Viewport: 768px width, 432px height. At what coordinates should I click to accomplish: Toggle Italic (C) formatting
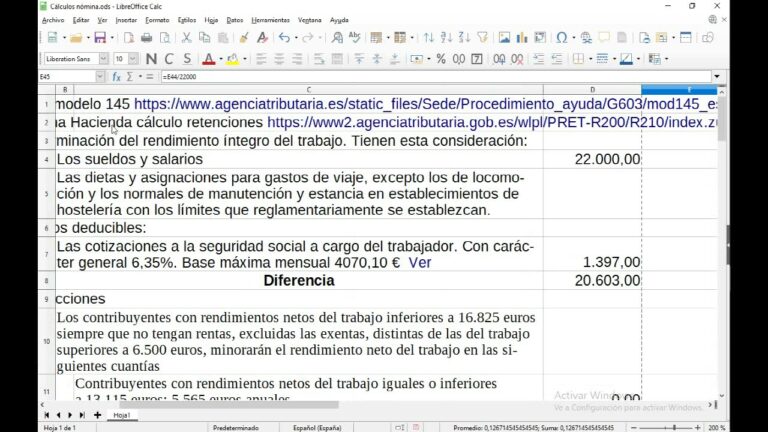click(169, 59)
